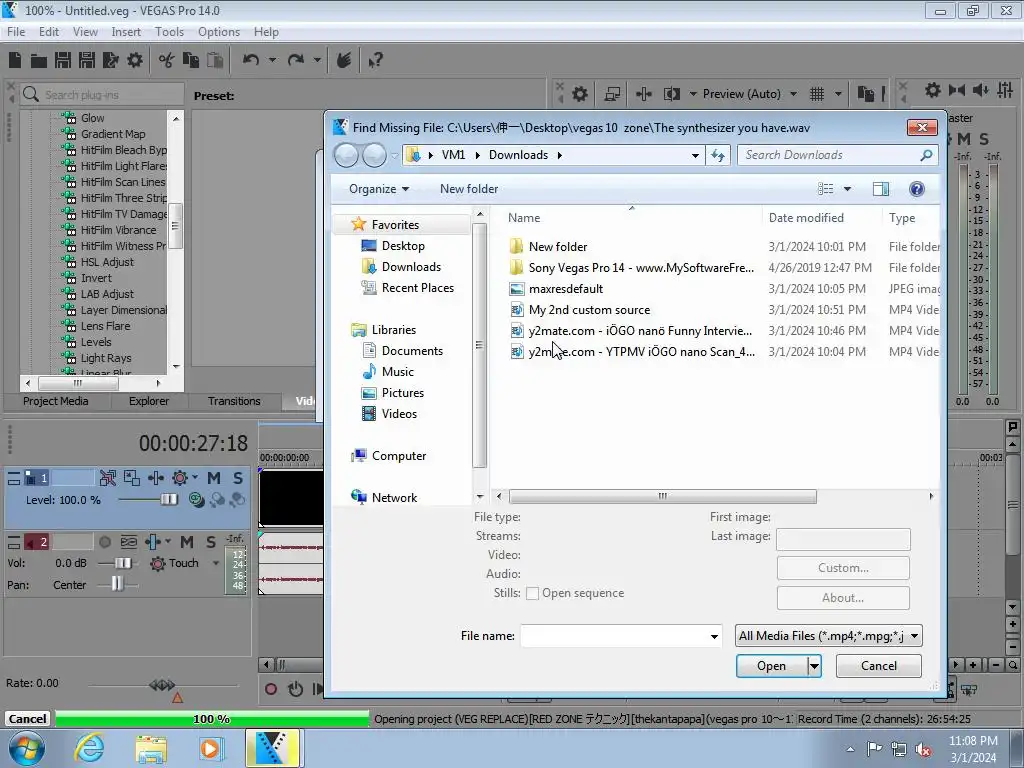This screenshot has width=1024, height=768.
Task: Open the File menu
Action: point(16,32)
